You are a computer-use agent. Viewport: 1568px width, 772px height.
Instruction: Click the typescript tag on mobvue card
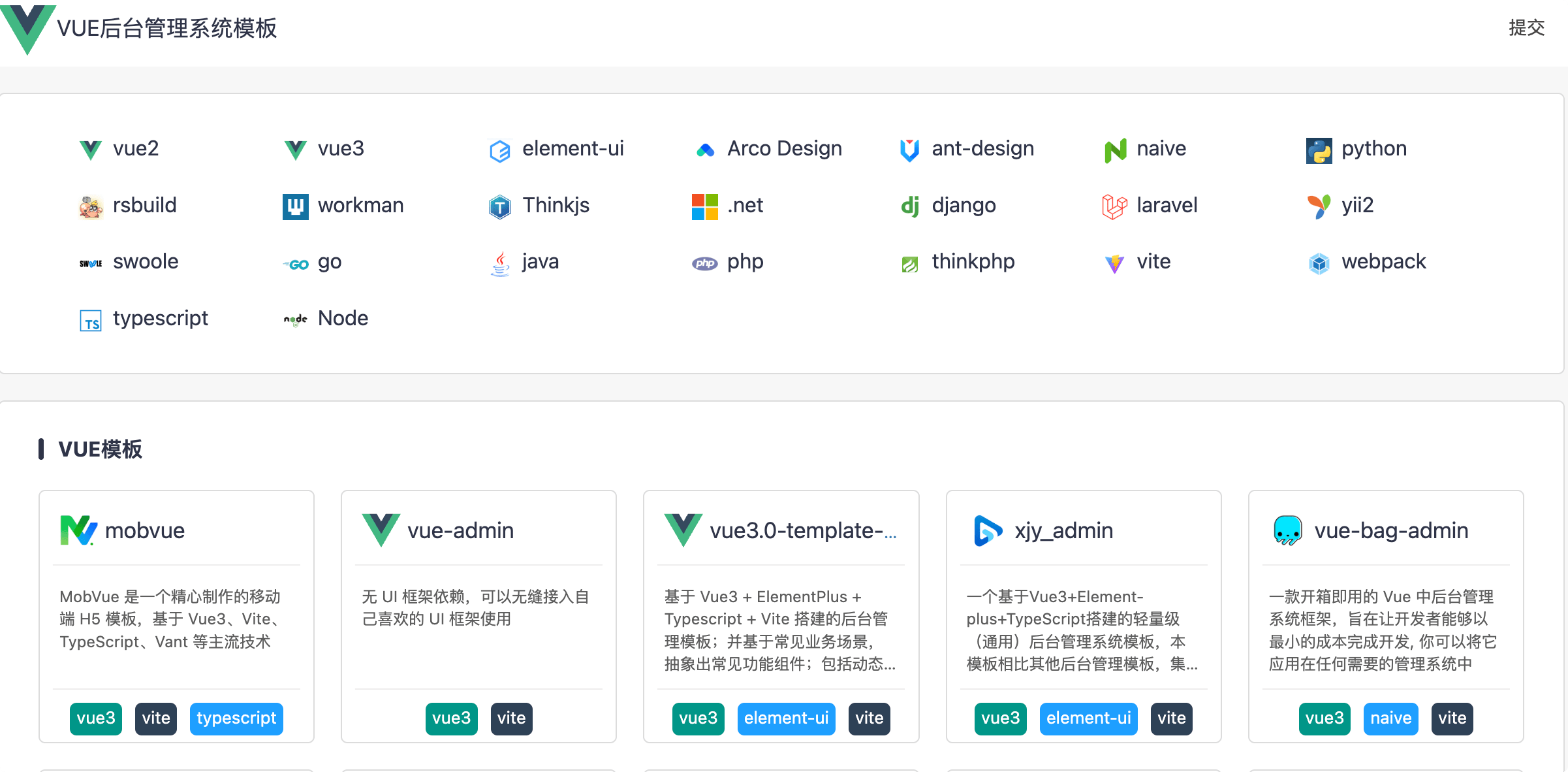pos(236,718)
